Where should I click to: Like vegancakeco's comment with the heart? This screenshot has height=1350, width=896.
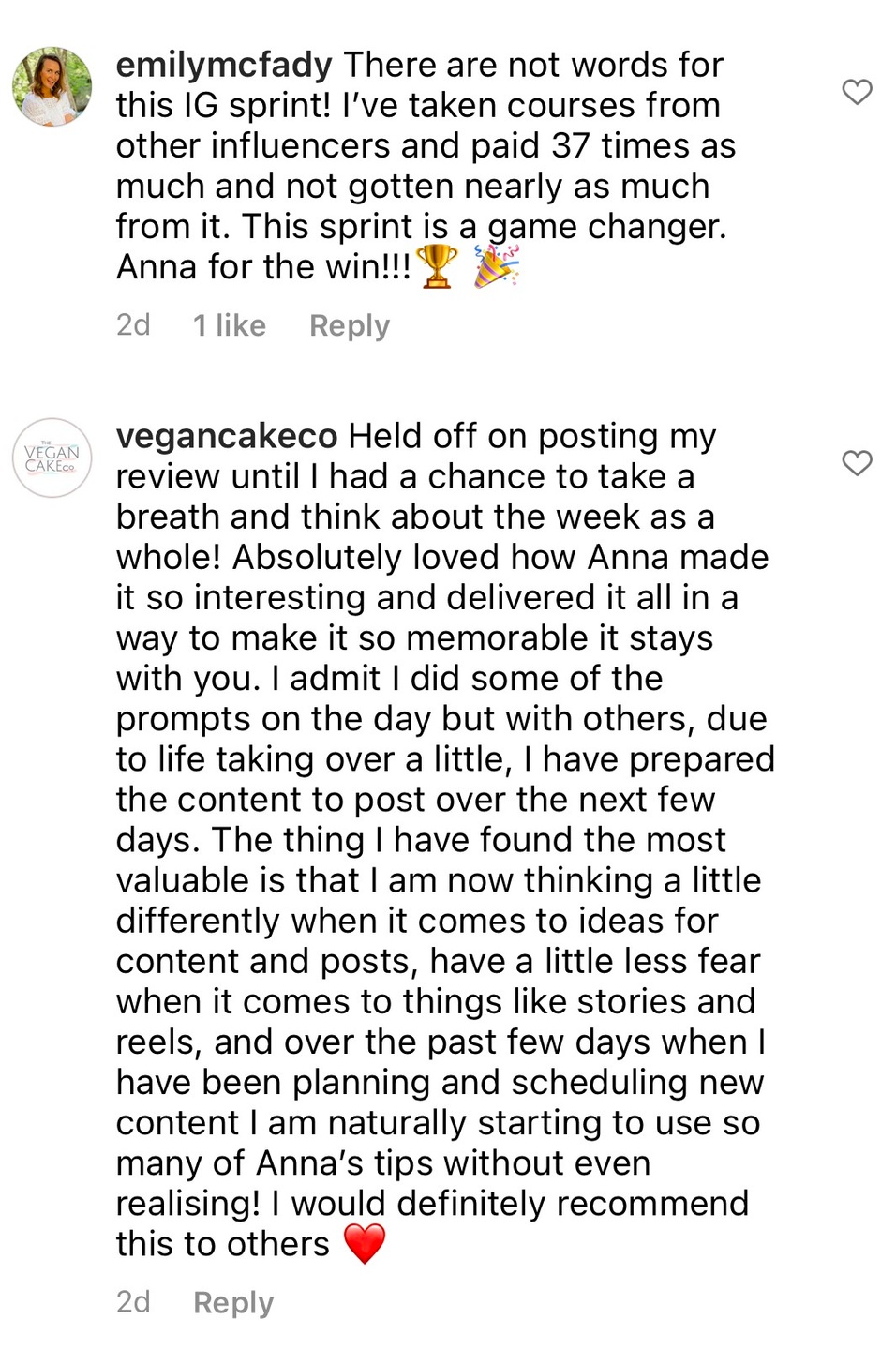click(x=857, y=463)
